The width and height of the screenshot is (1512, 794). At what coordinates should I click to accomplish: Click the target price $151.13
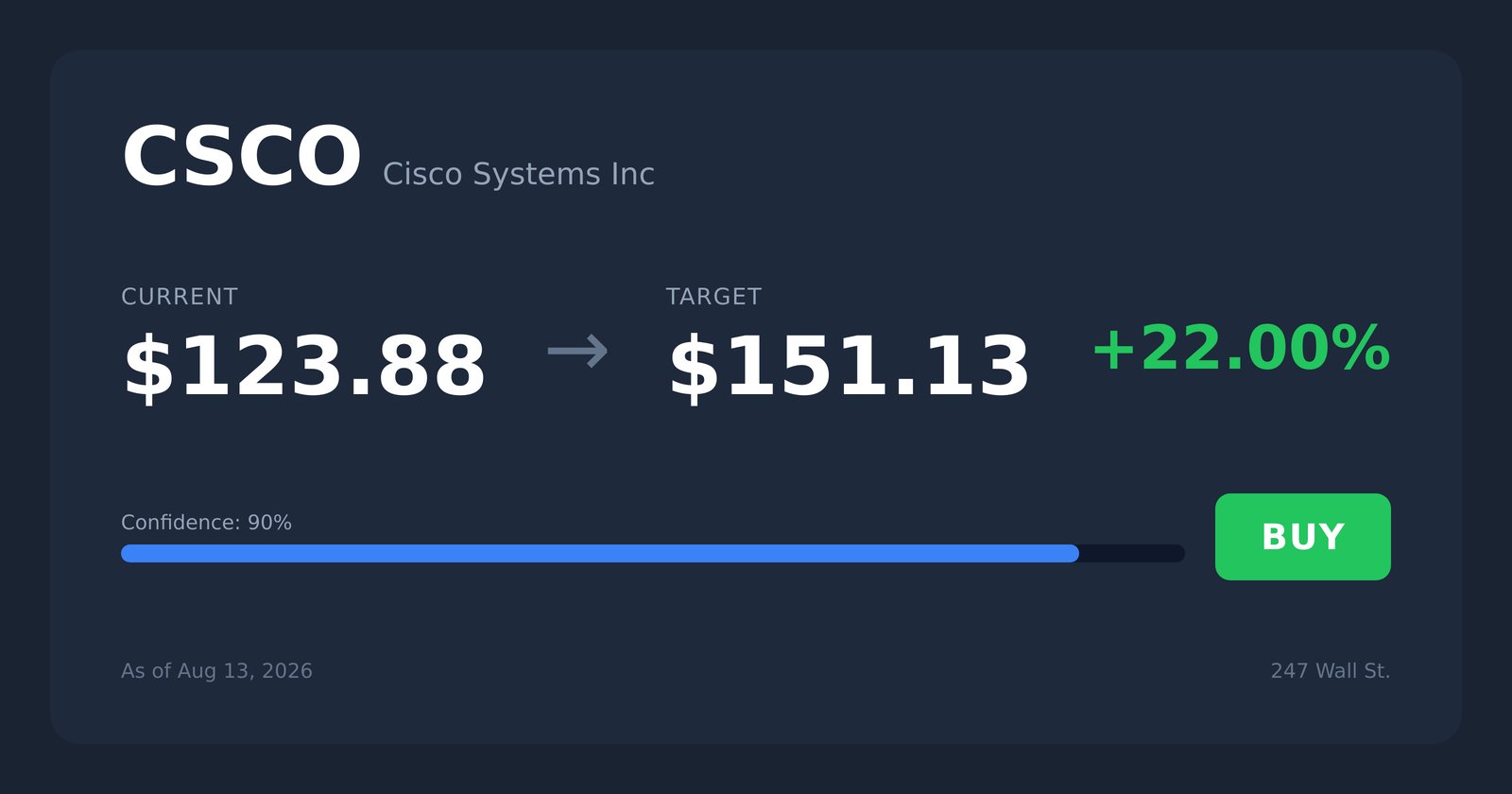[x=849, y=367]
